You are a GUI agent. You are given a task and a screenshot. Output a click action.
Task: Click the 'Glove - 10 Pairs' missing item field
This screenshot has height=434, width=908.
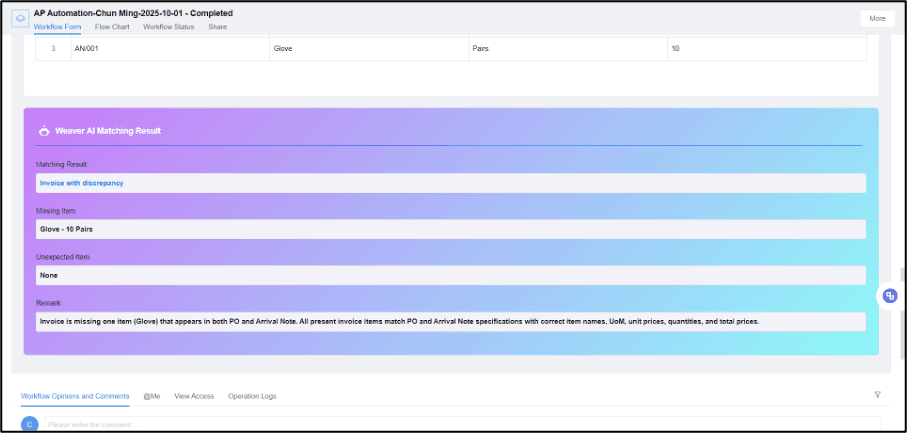451,229
